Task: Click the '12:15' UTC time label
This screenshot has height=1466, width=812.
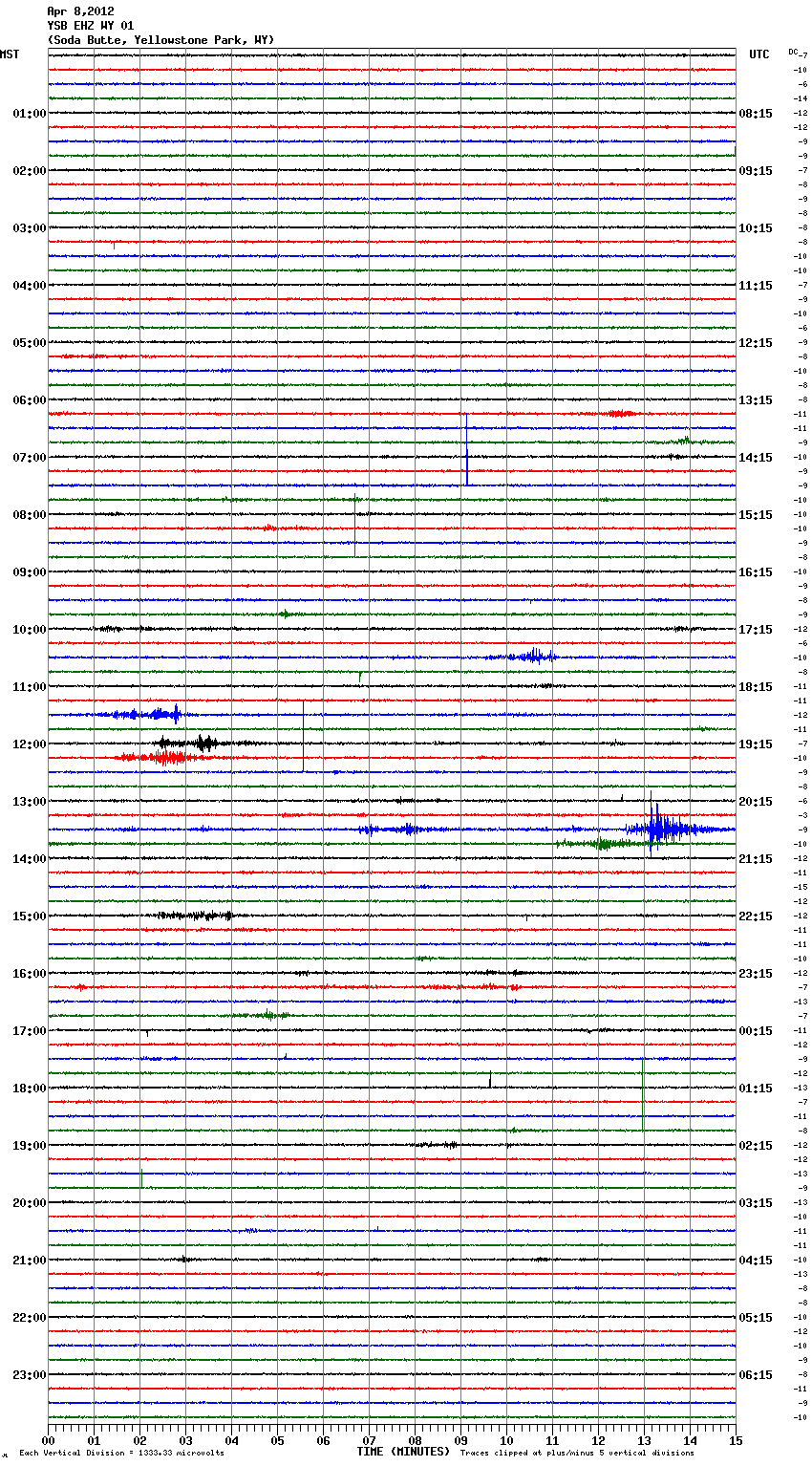Action: [x=756, y=343]
